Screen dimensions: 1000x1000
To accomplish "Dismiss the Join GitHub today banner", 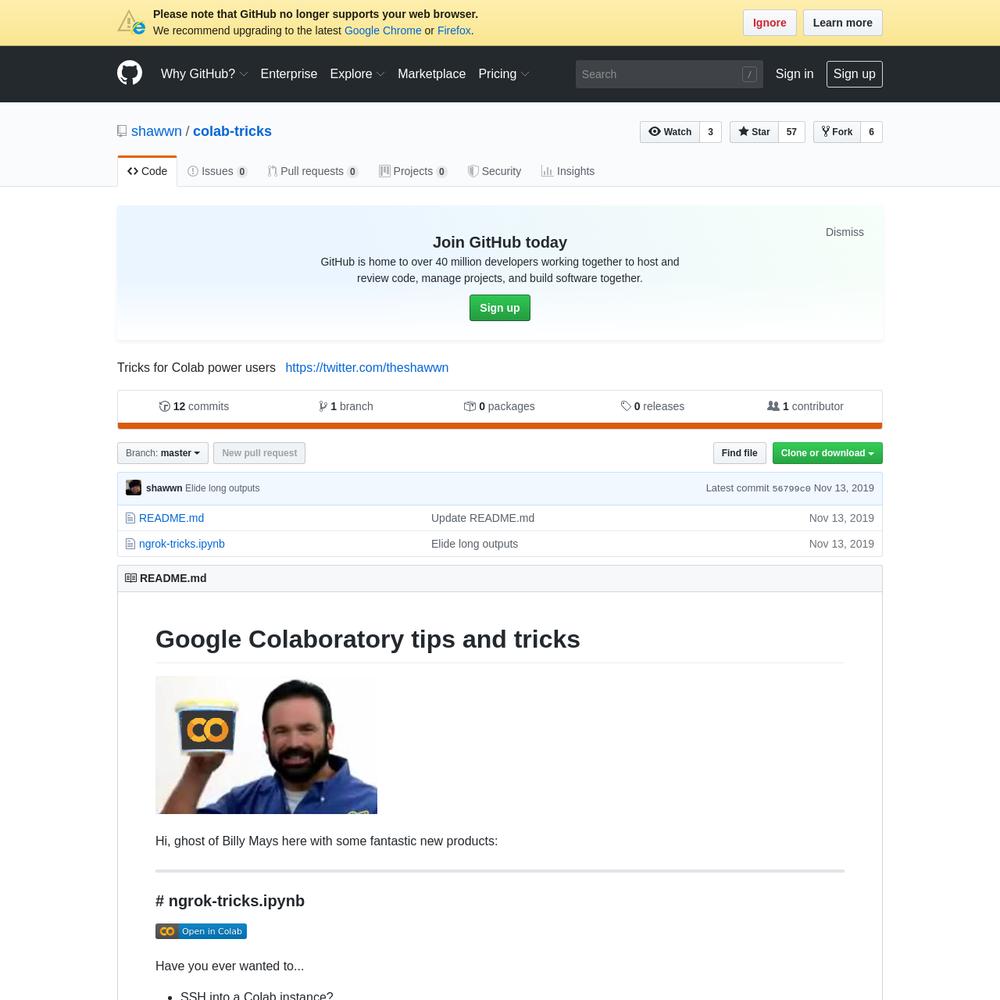I will tap(844, 232).
